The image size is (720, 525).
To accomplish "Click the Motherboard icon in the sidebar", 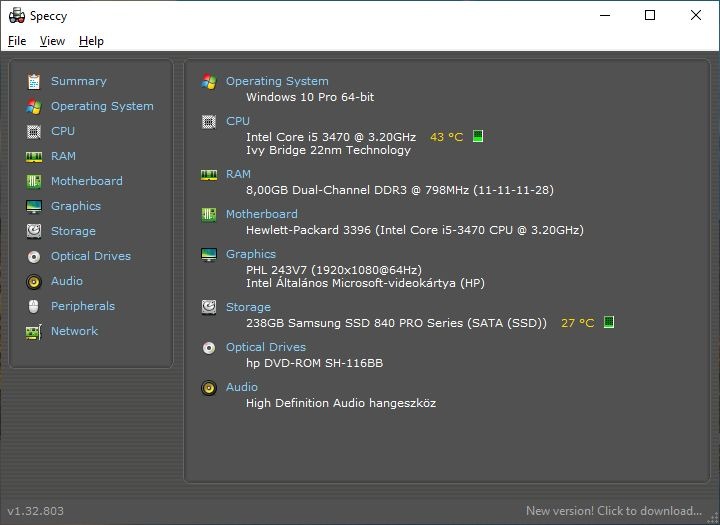I will [x=34, y=181].
